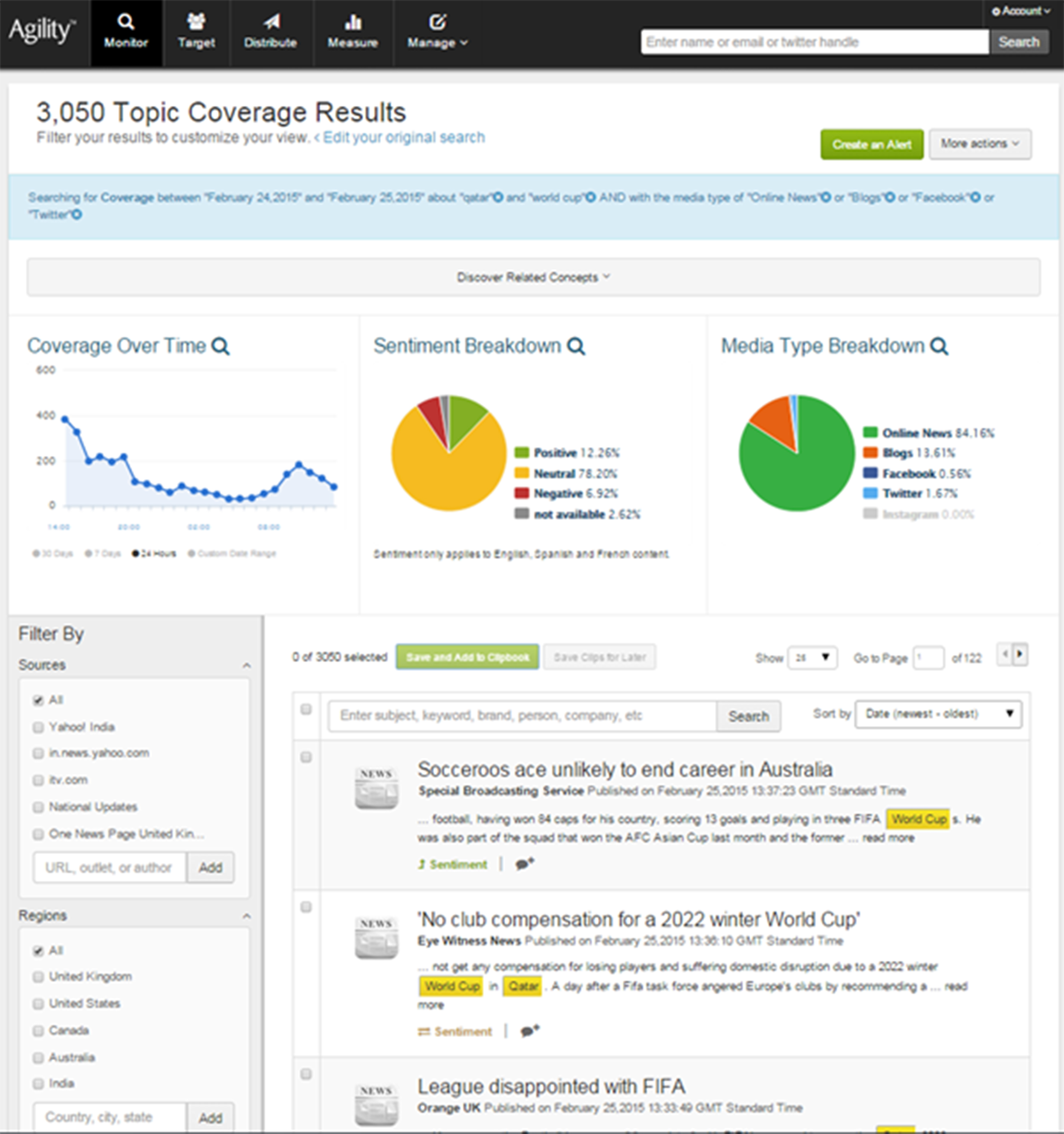Open the More actions dropdown

[979, 144]
